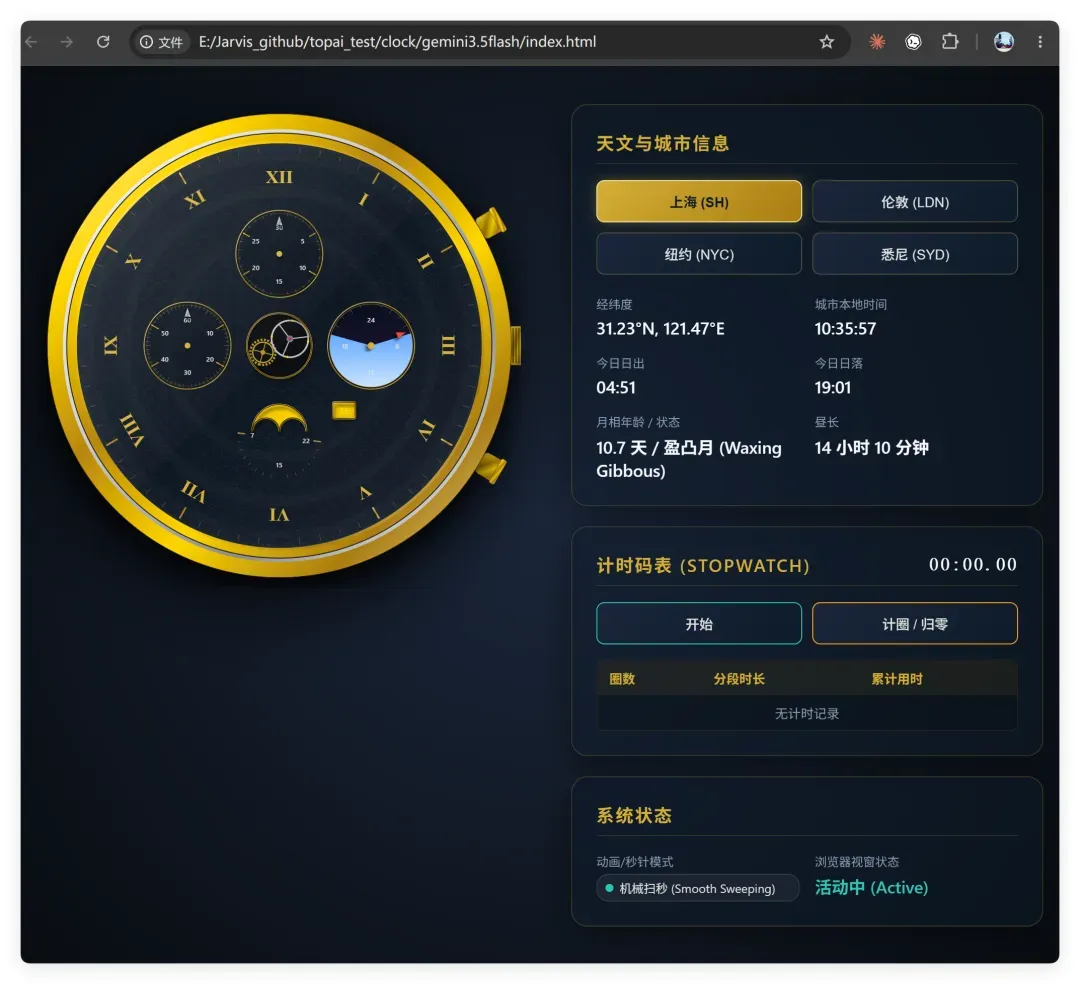Click the 计圈 / 归零 lap reset button
Viewport: 1080px width, 984px height.
[915, 623]
